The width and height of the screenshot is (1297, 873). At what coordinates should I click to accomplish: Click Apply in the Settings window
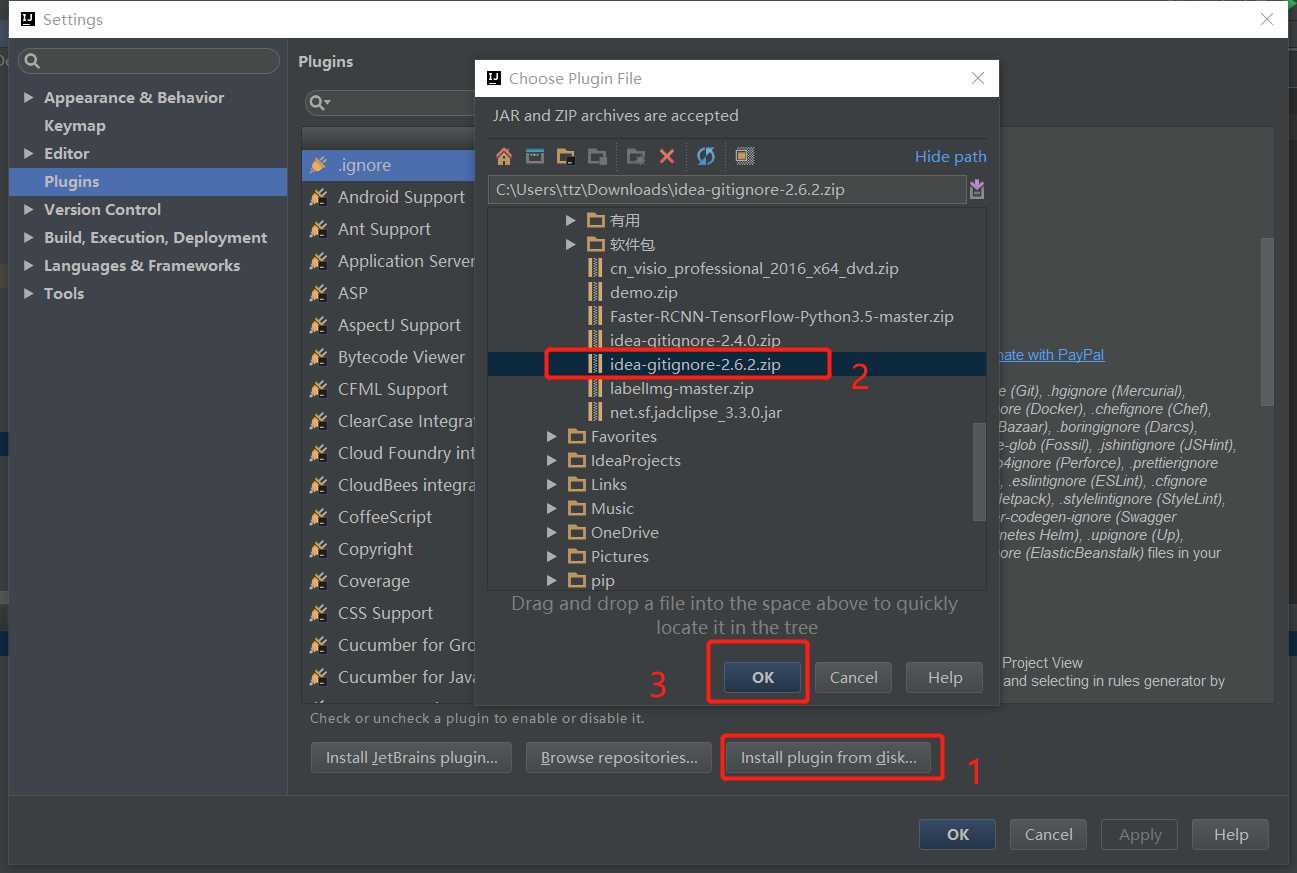(1140, 834)
